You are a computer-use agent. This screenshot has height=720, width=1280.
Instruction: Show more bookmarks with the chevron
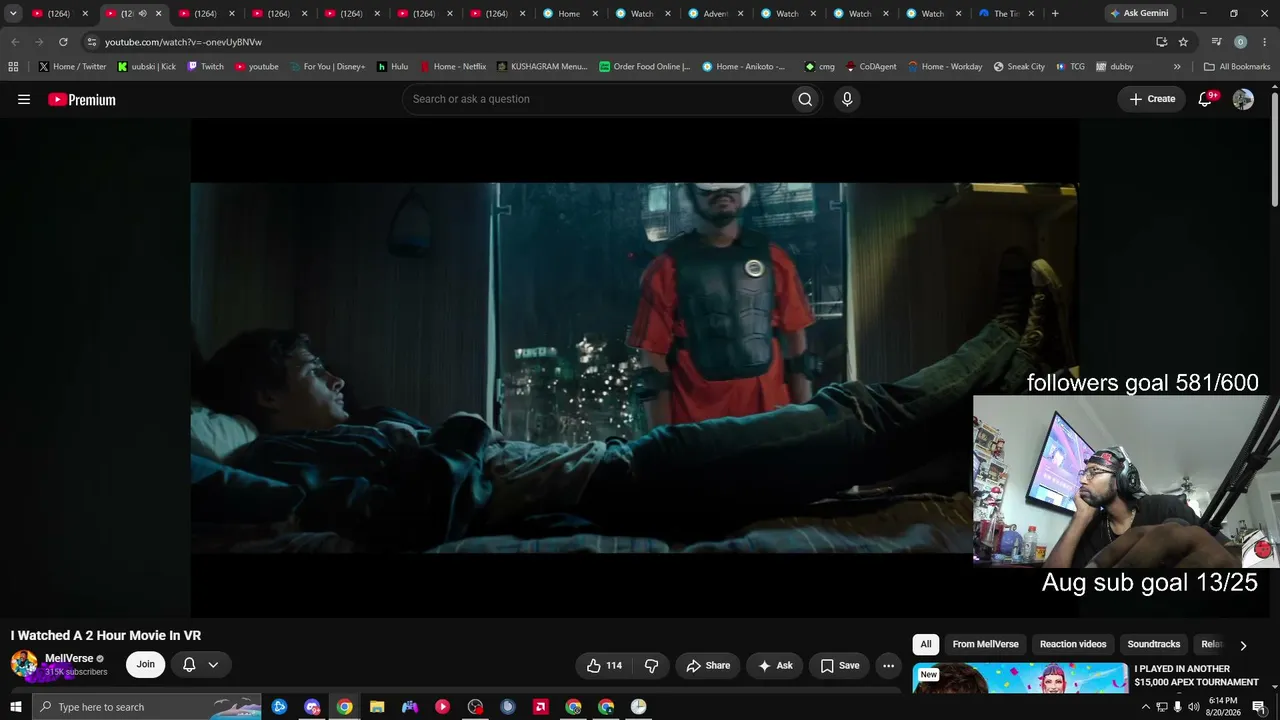pos(1177,67)
